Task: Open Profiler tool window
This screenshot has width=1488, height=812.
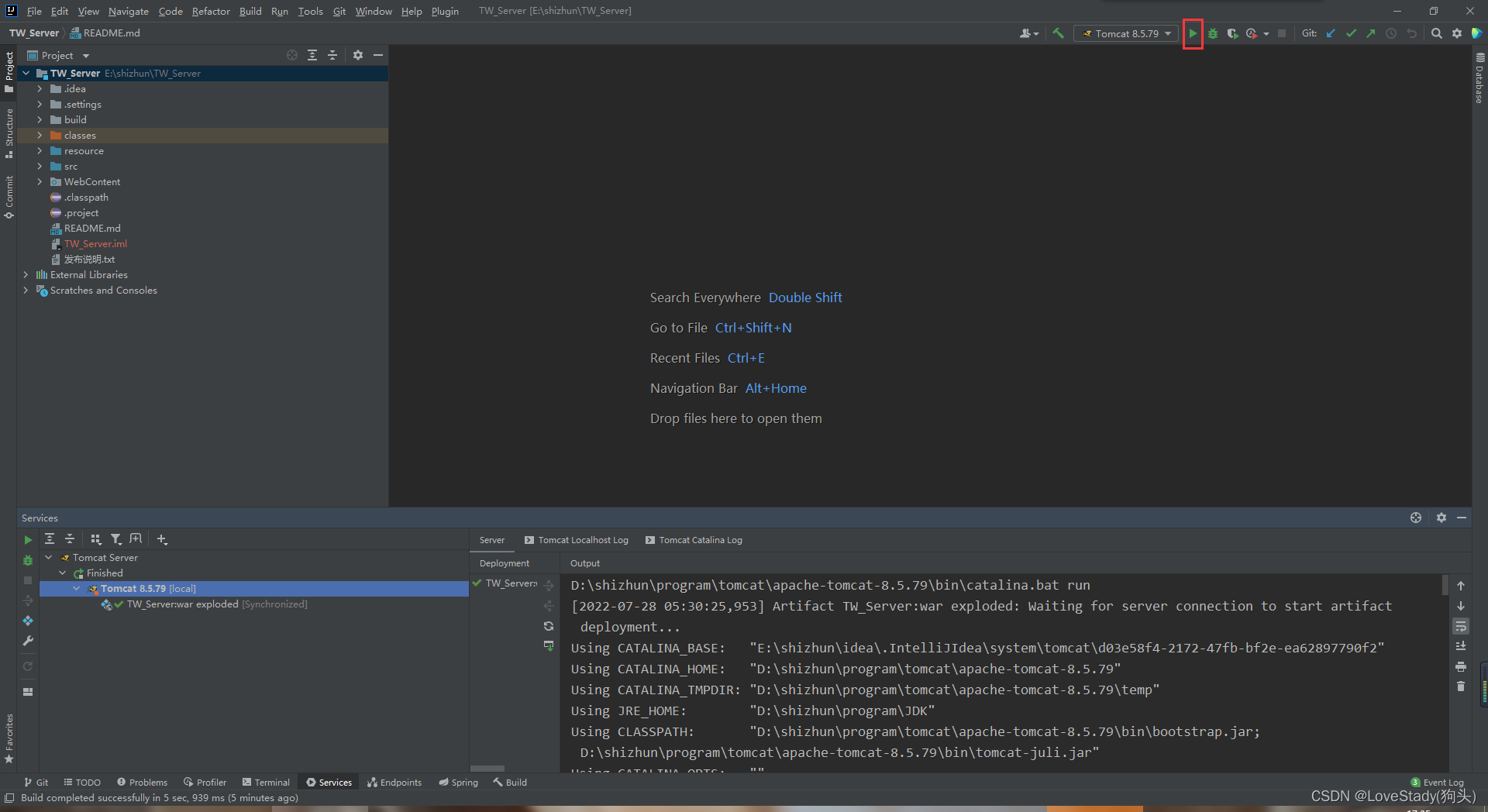Action: [x=205, y=783]
